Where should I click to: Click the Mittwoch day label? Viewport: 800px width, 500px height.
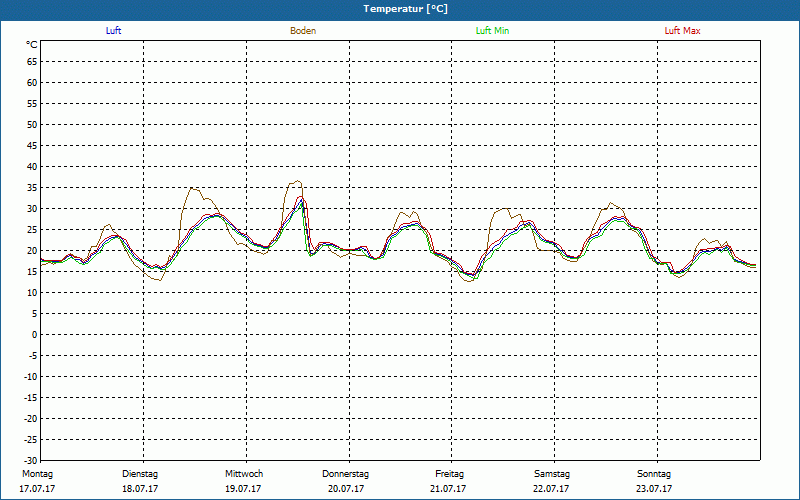[x=244, y=474]
